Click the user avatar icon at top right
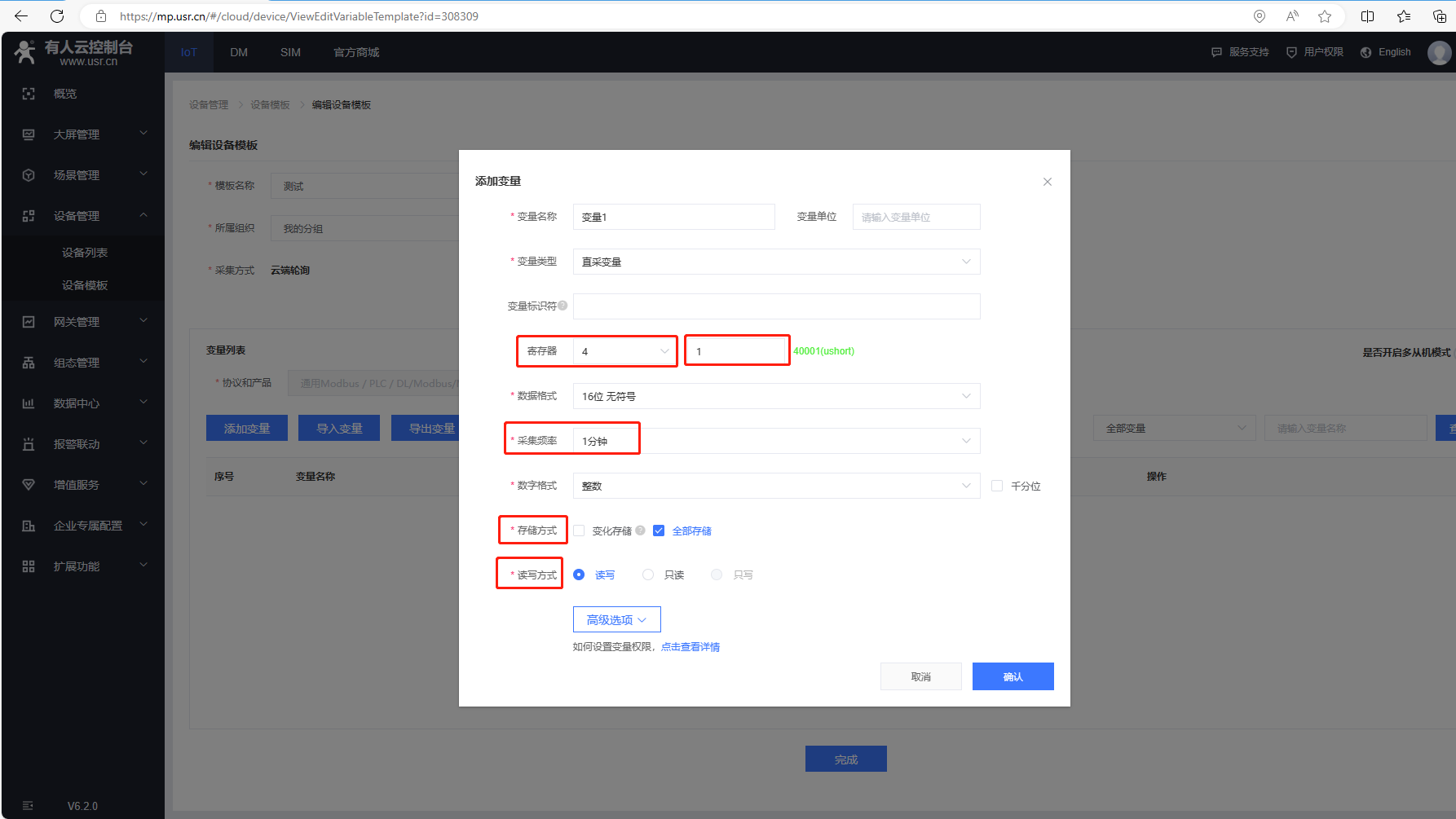Image resolution: width=1456 pixels, height=819 pixels. [x=1439, y=52]
